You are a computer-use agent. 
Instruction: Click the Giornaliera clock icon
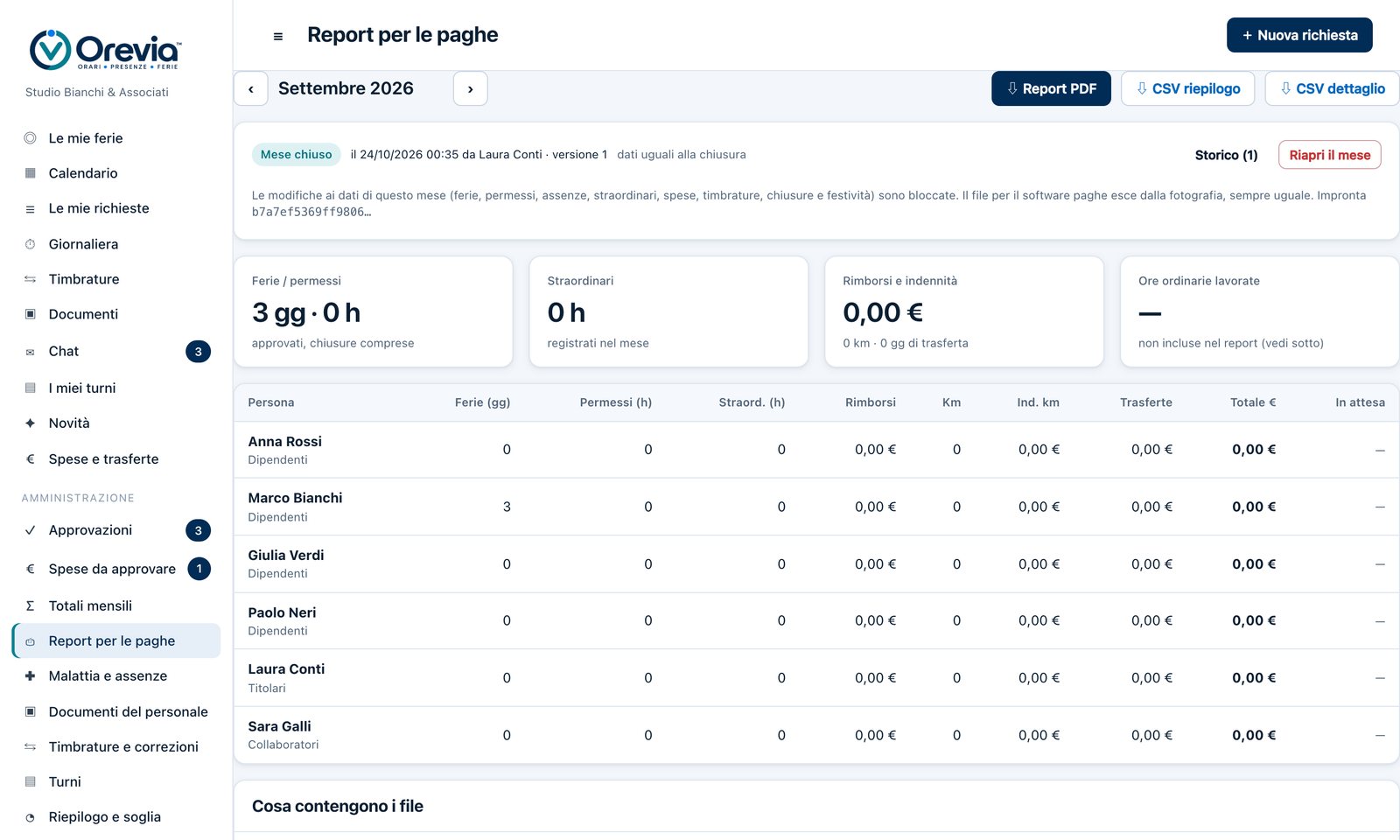(x=30, y=244)
